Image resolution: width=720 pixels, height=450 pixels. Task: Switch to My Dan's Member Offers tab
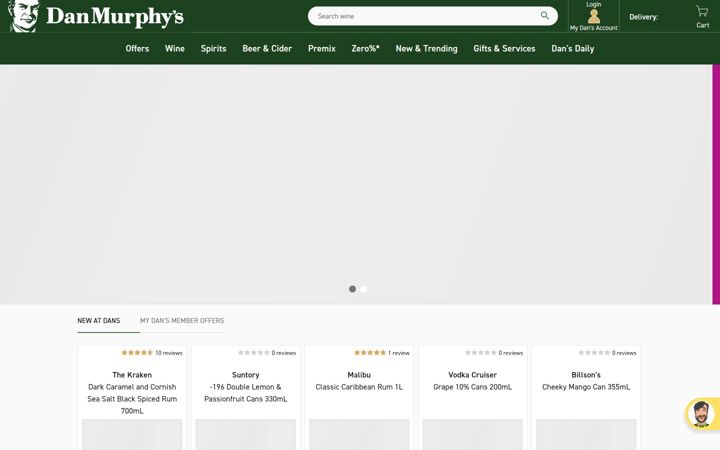pyautogui.click(x=182, y=321)
